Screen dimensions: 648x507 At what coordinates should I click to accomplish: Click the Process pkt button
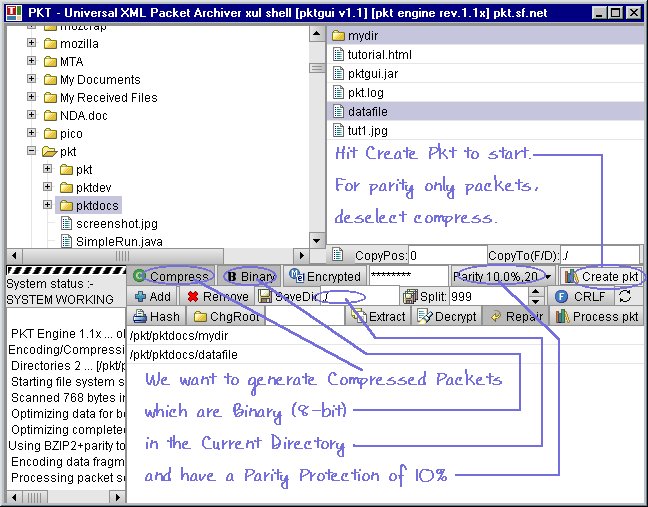pyautogui.click(x=596, y=316)
